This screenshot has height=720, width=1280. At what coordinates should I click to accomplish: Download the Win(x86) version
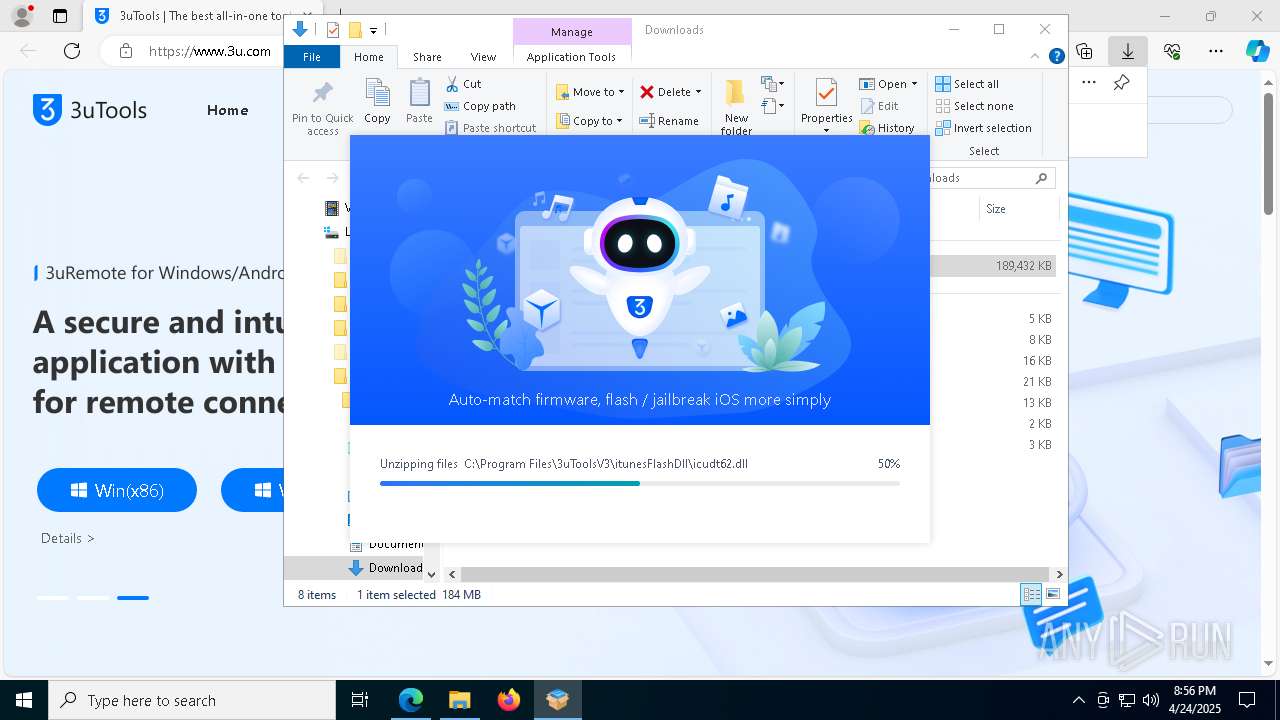[x=117, y=490]
